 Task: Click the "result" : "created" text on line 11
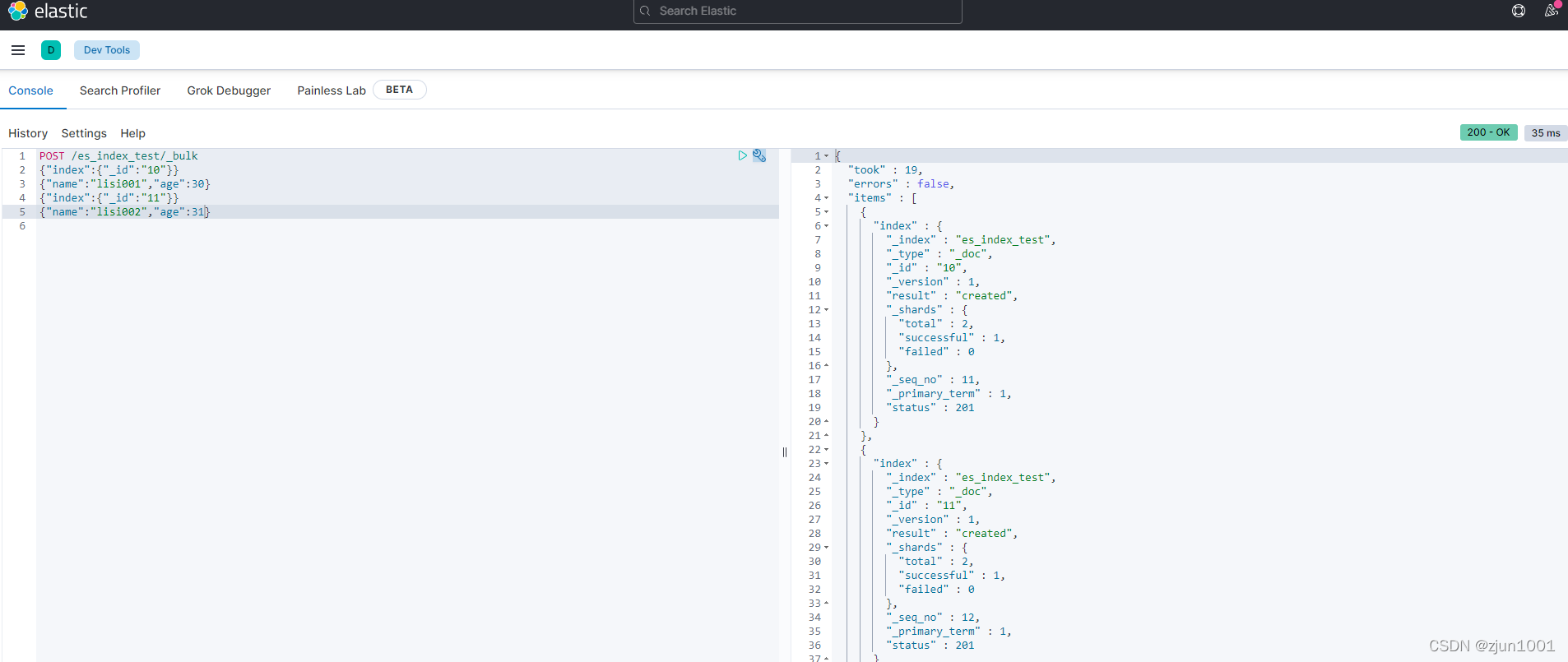click(x=952, y=296)
